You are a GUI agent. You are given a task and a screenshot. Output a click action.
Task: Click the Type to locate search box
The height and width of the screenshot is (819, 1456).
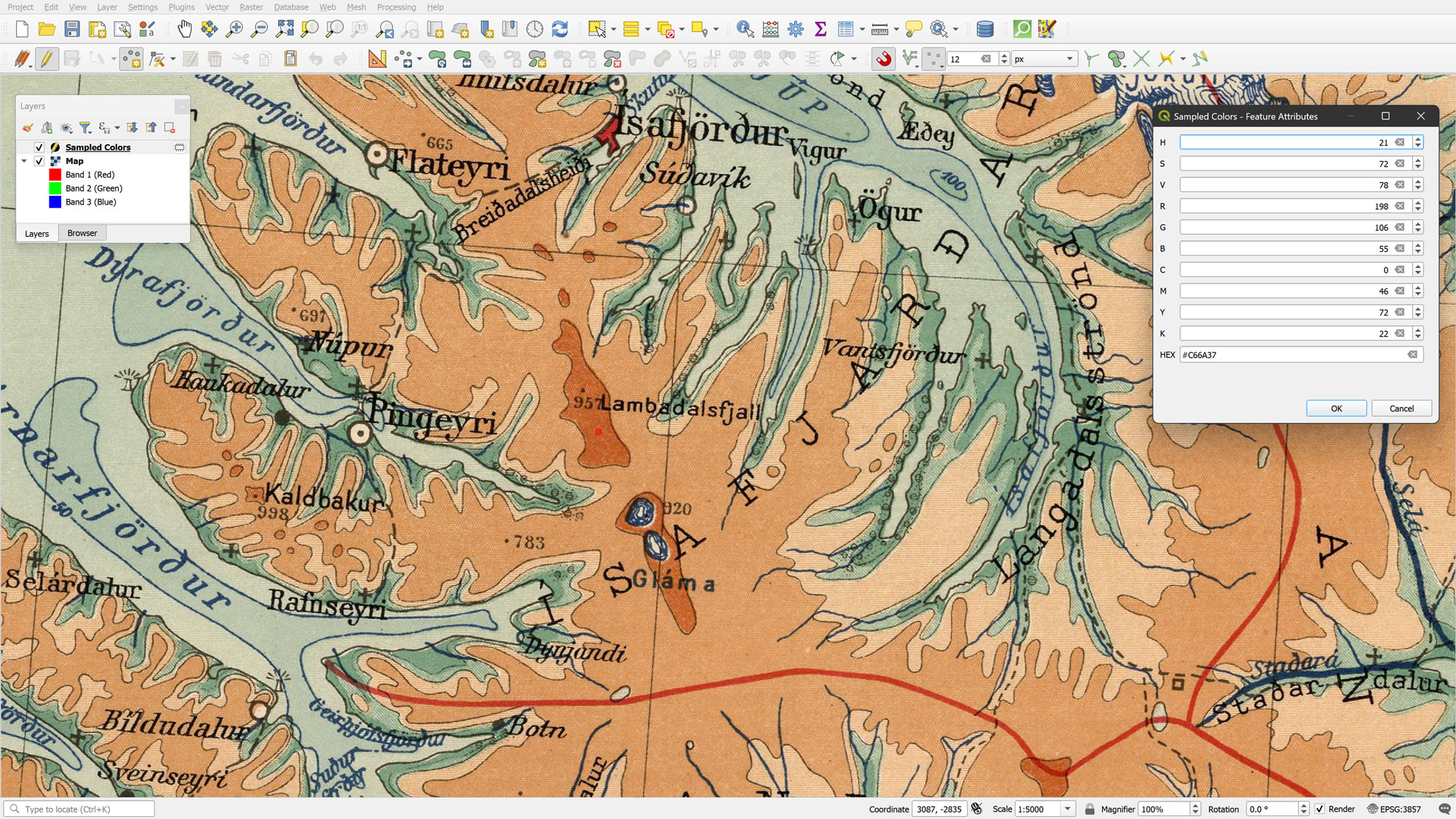pyautogui.click(x=79, y=809)
